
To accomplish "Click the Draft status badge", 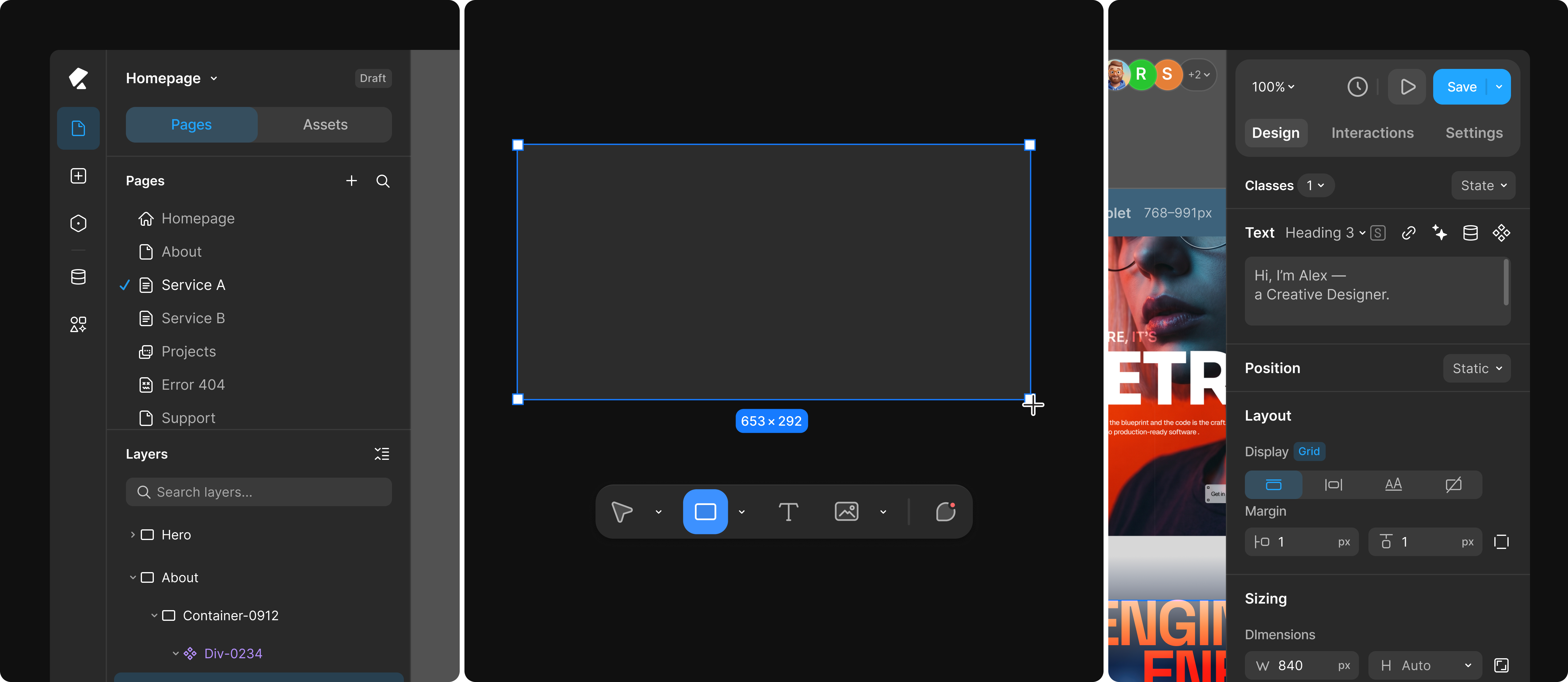I will (372, 78).
